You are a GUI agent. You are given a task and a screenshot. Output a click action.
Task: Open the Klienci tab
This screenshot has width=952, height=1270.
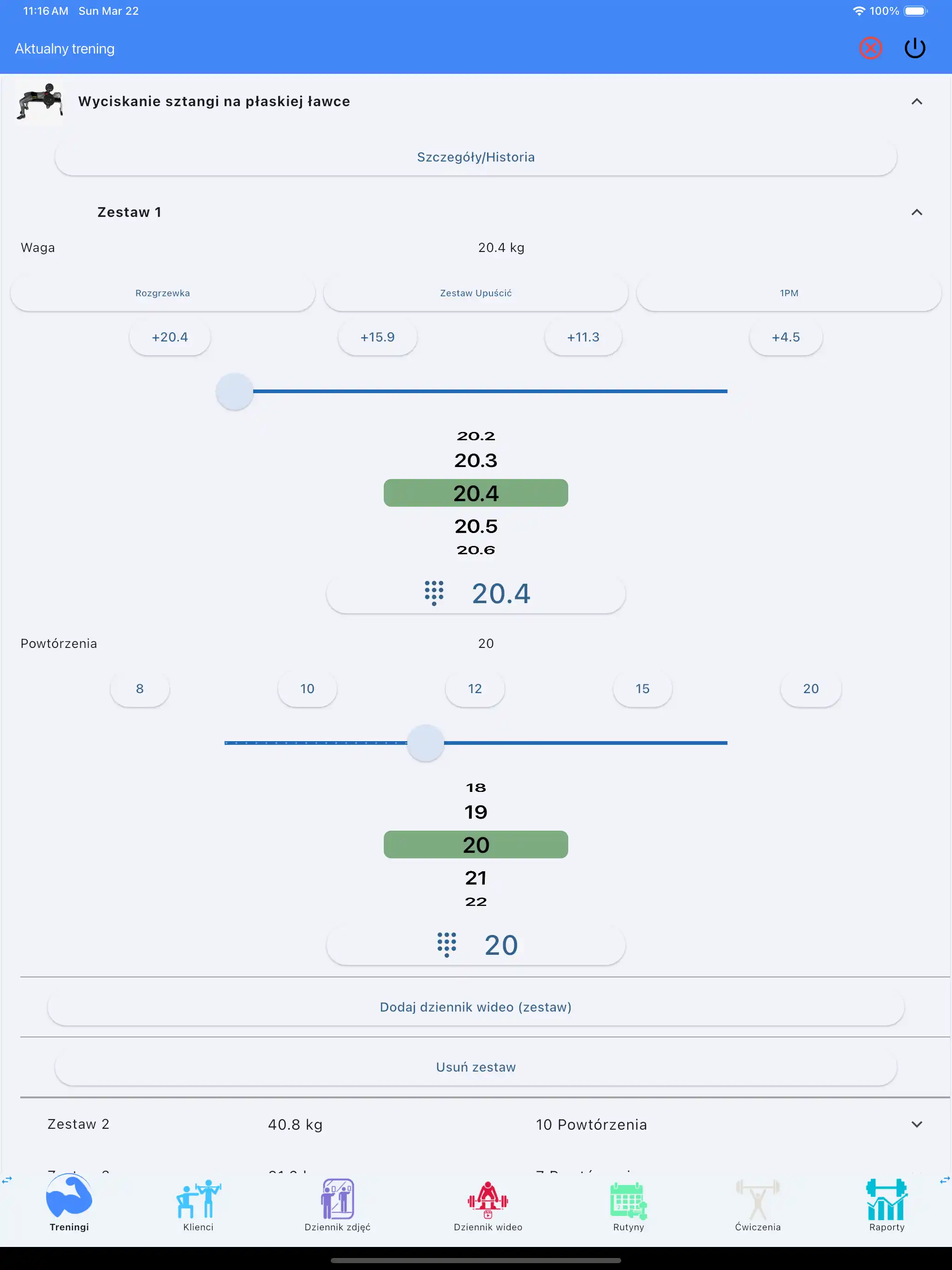point(198,1205)
